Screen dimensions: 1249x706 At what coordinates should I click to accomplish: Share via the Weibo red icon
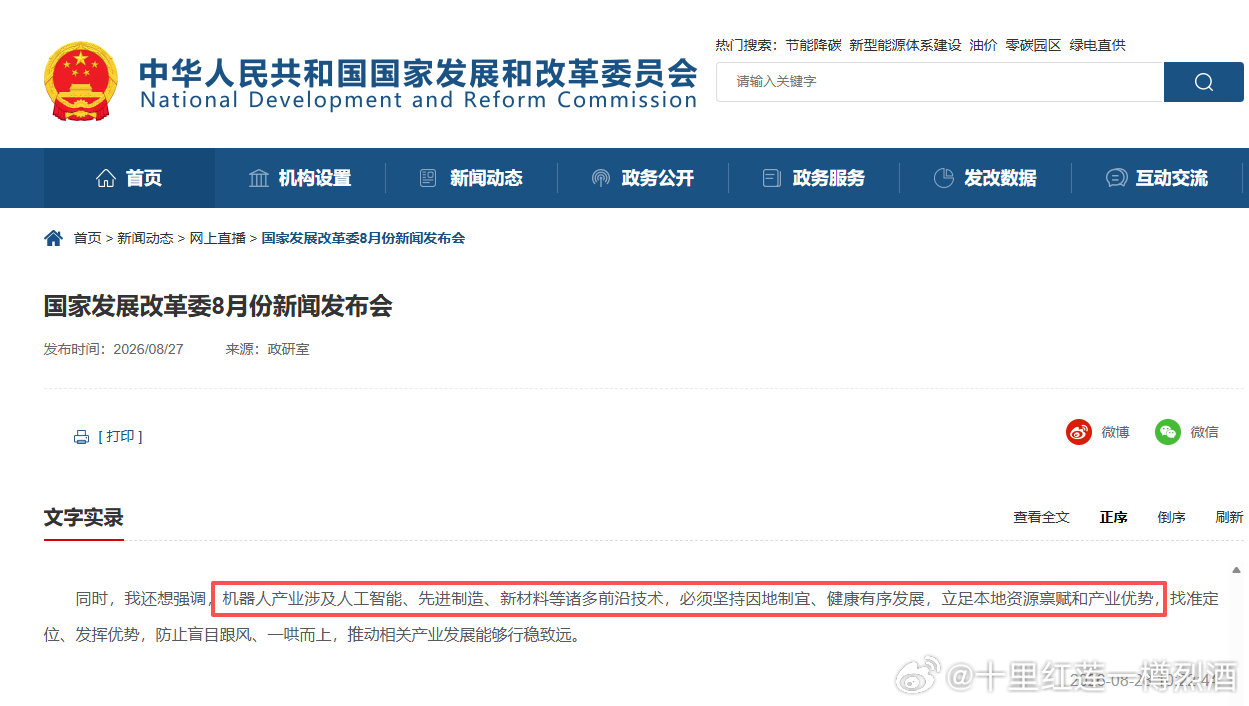click(x=1079, y=432)
